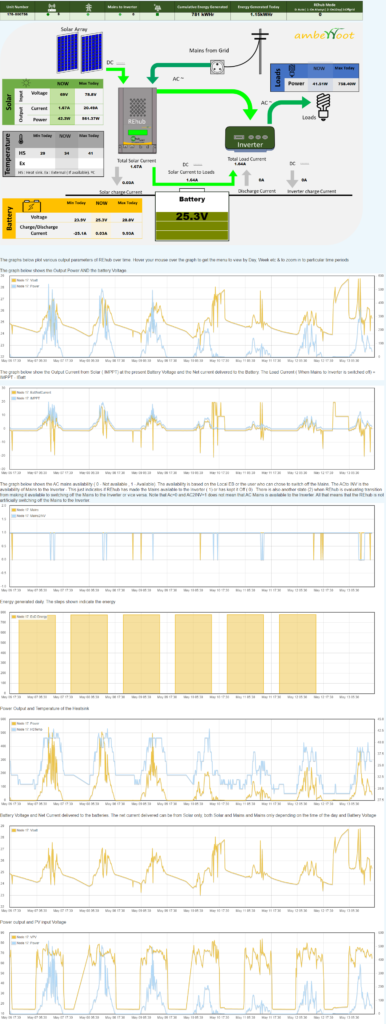Screen dimensions: 386x1024
Task: Click the Solar Current to Loads label
Action: click(x=192, y=172)
